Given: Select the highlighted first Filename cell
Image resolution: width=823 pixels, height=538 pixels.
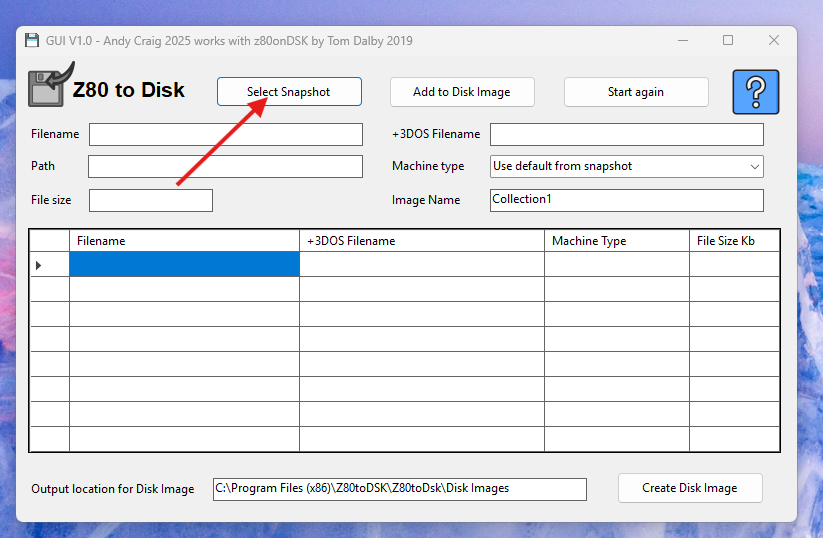Looking at the screenshot, I should (x=184, y=265).
